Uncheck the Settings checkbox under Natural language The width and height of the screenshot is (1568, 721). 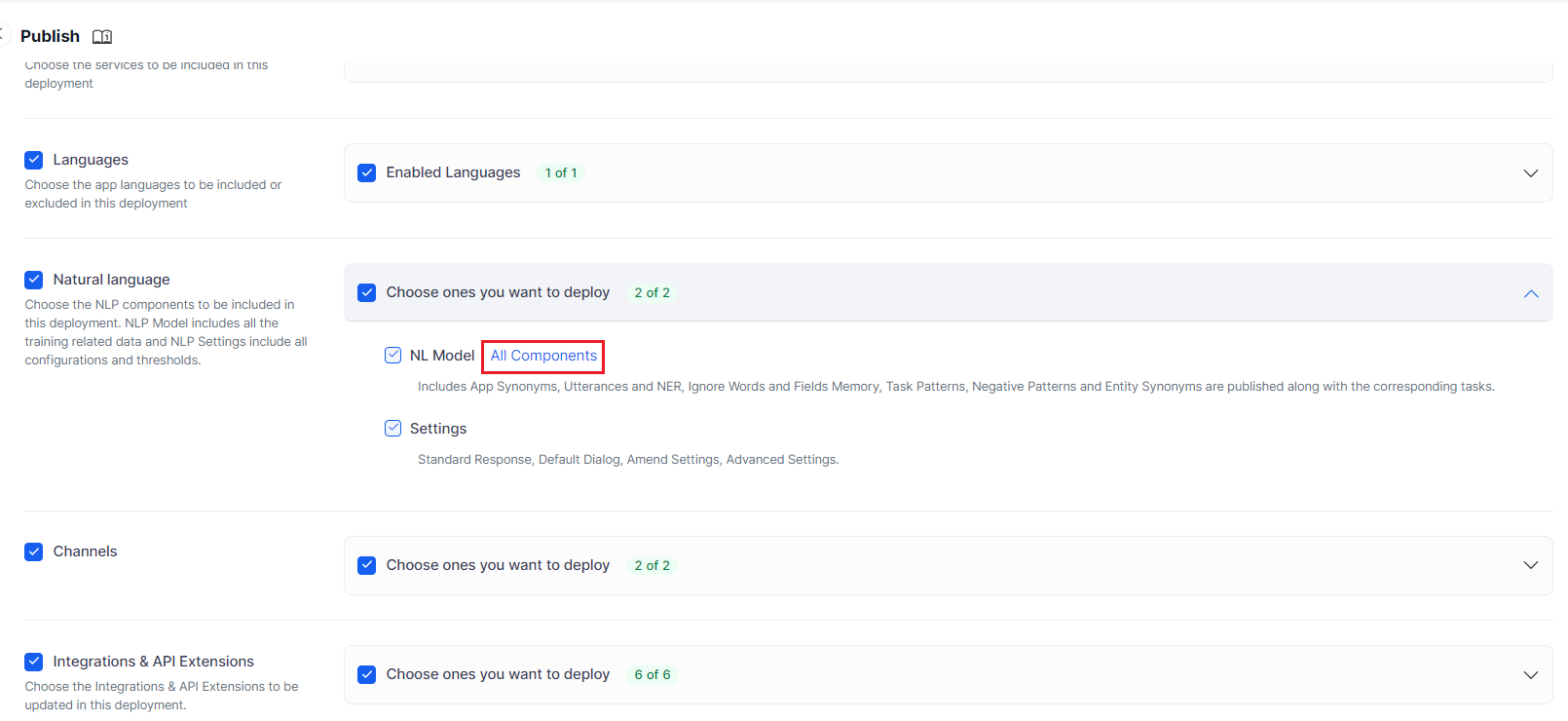coord(393,429)
